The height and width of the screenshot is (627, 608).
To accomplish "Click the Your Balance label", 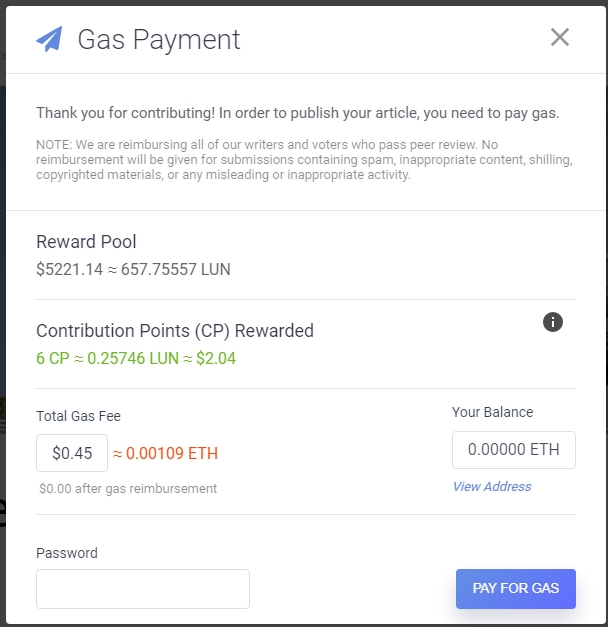I will point(493,412).
